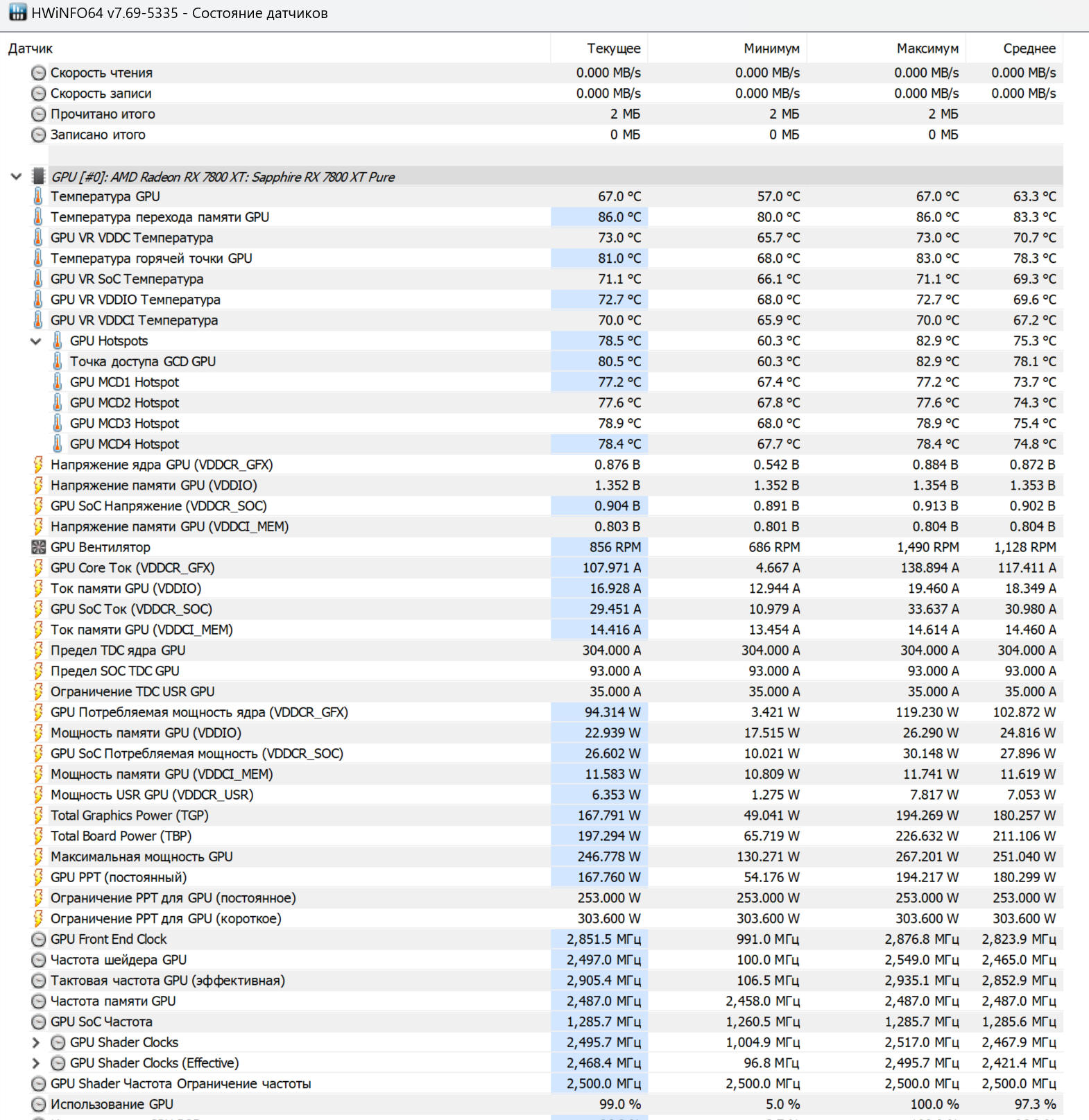Select the GPU VR VDDC Температура row label
The width and height of the screenshot is (1089, 1120).
coord(132,238)
